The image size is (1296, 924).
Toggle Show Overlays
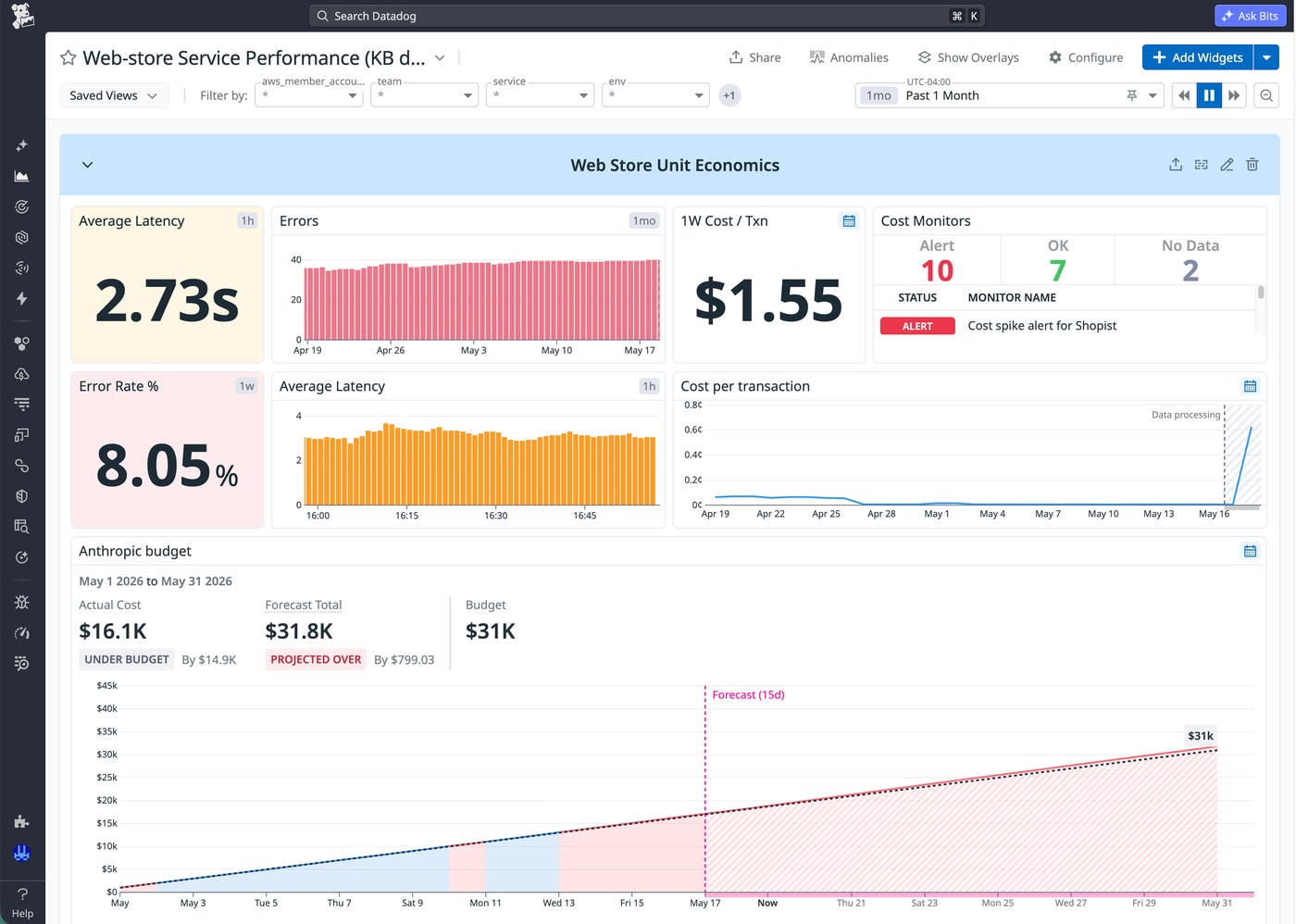pos(968,57)
